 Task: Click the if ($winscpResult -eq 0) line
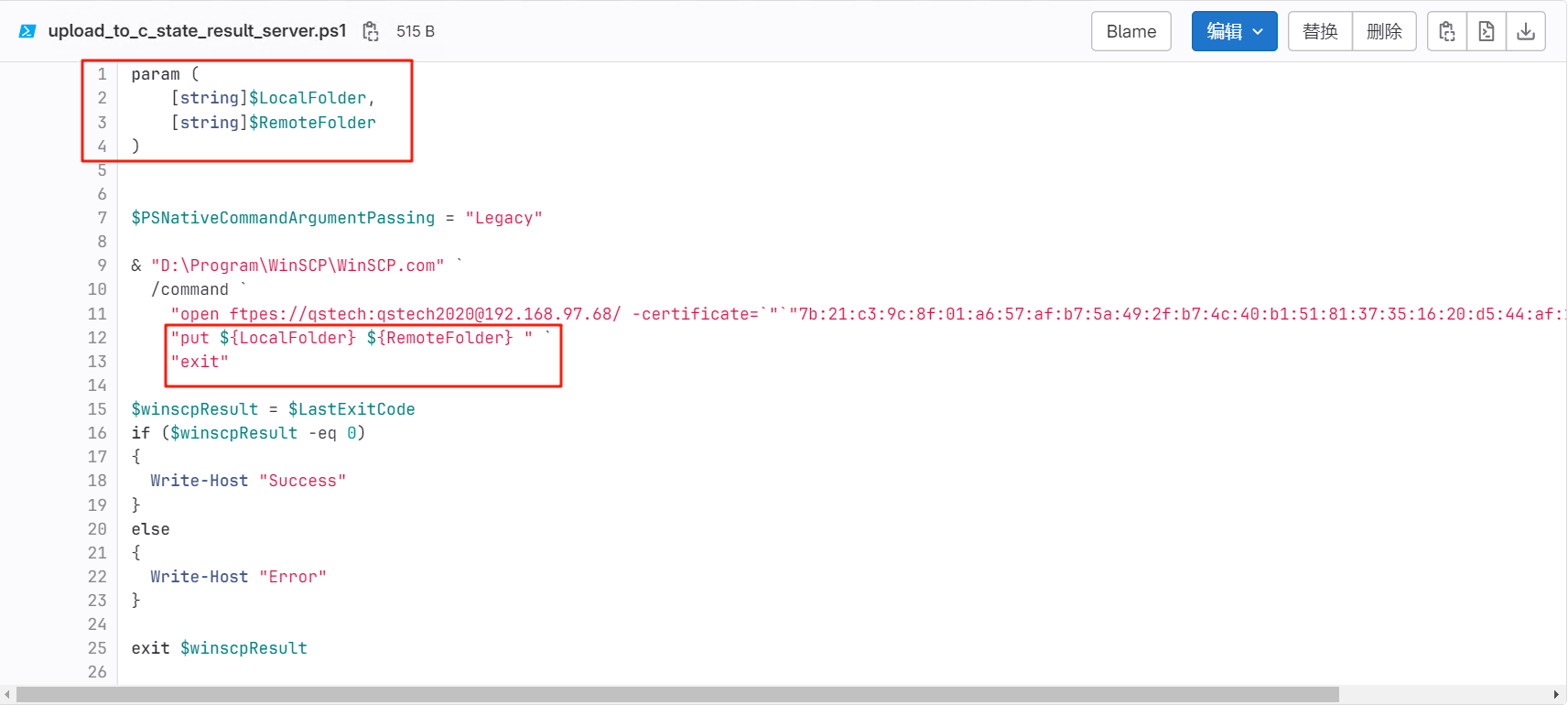pos(248,433)
